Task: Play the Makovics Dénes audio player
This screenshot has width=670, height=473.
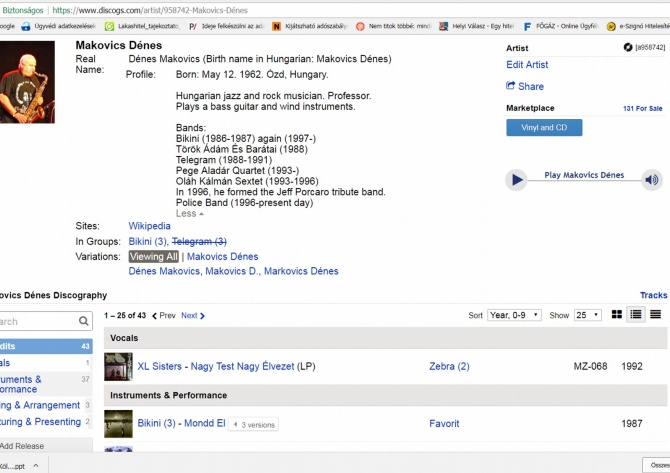Action: [x=516, y=180]
